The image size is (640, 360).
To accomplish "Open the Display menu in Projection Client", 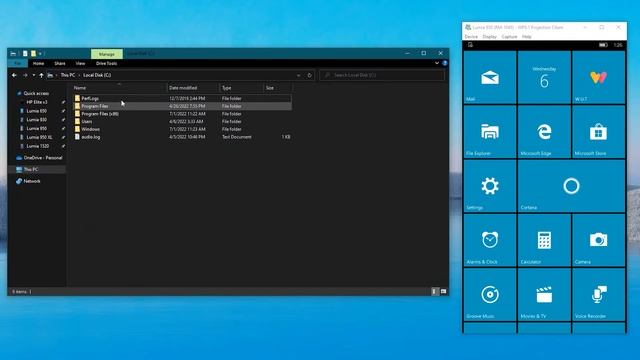I will (489, 37).
